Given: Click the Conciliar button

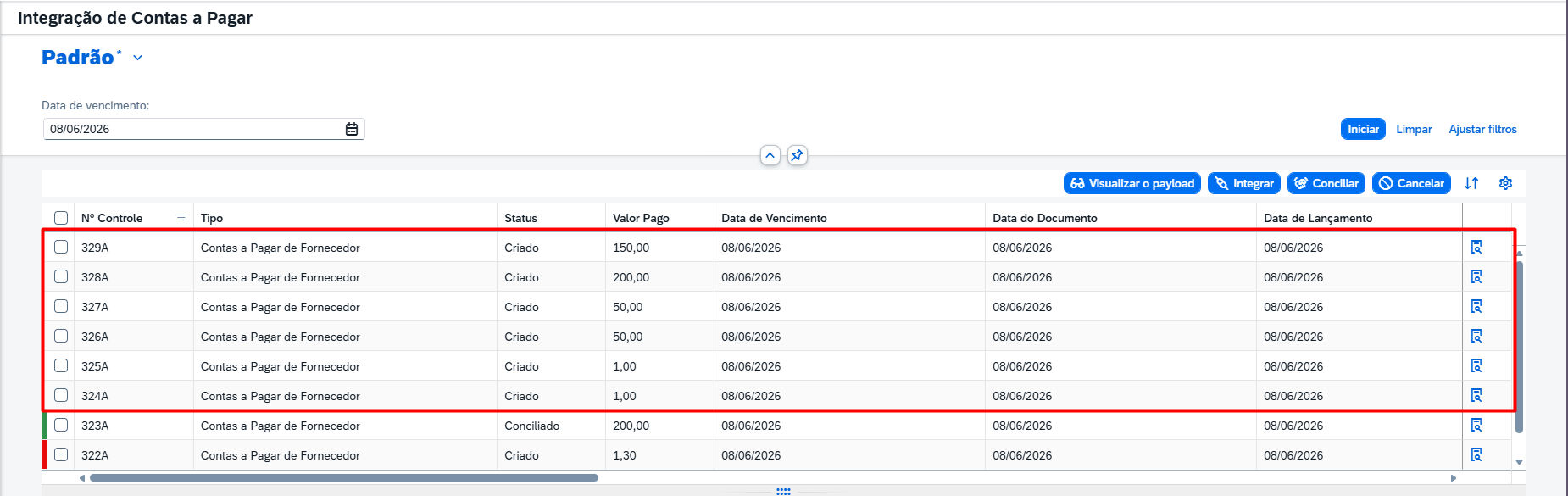Looking at the screenshot, I should click(x=1326, y=183).
